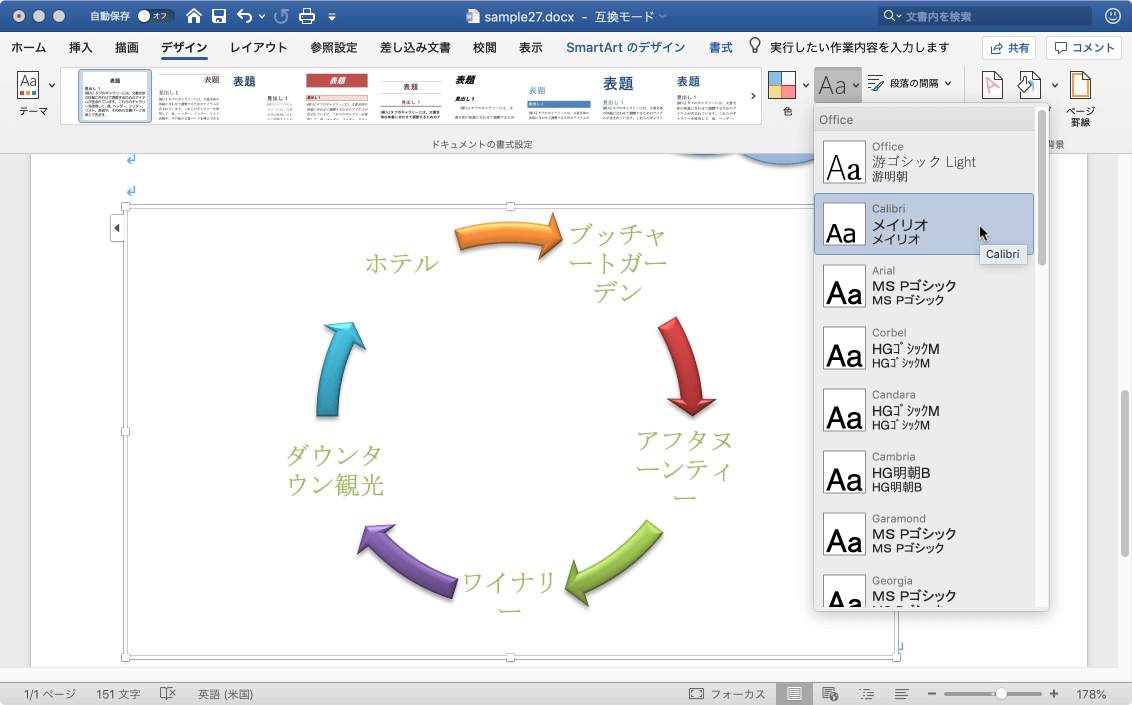Switch to the 表示 tab
This screenshot has height=705, width=1132.
click(531, 48)
